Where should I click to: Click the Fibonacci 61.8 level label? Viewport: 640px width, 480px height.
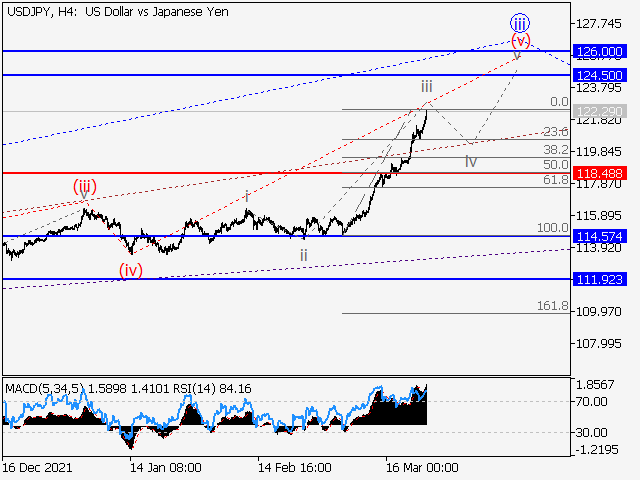[x=556, y=179]
